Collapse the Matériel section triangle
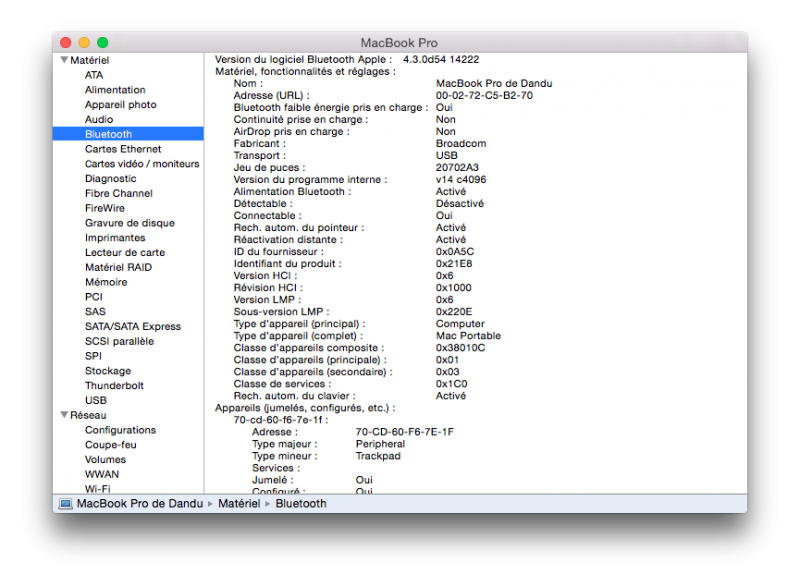Viewport: 800px width, 586px height. [x=64, y=60]
